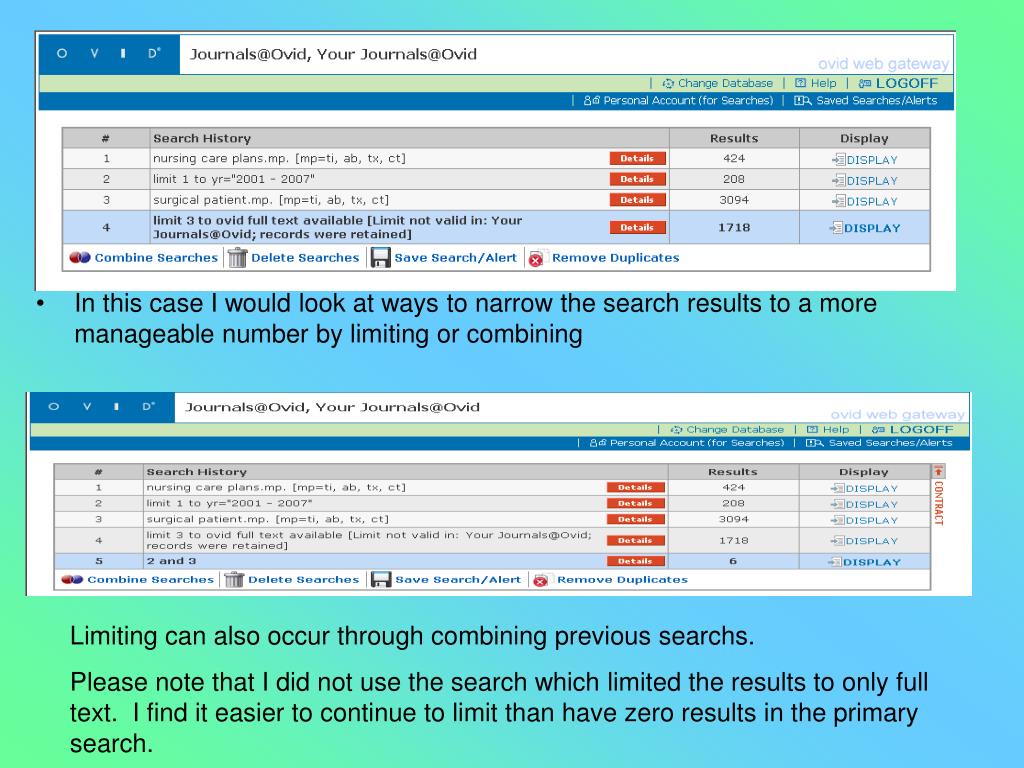This screenshot has height=768, width=1024.
Task: Click Details for nursing care plans, bottom screenshot
Action: [x=635, y=487]
